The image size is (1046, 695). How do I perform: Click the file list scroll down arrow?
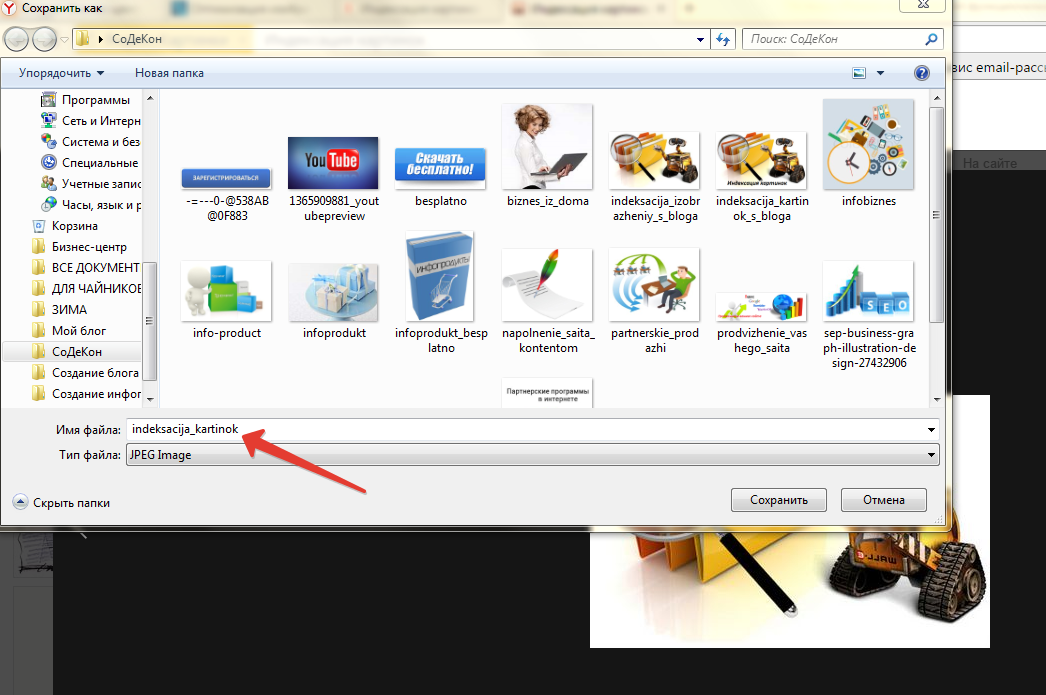coord(937,400)
